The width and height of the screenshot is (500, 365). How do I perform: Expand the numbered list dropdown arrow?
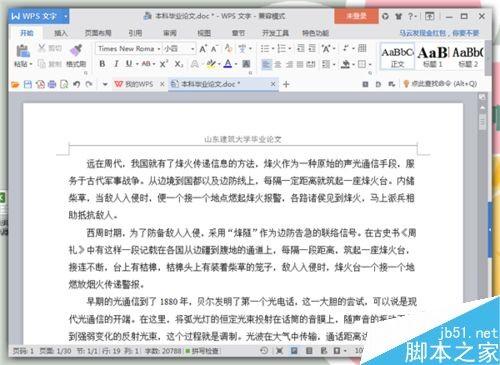click(x=290, y=49)
